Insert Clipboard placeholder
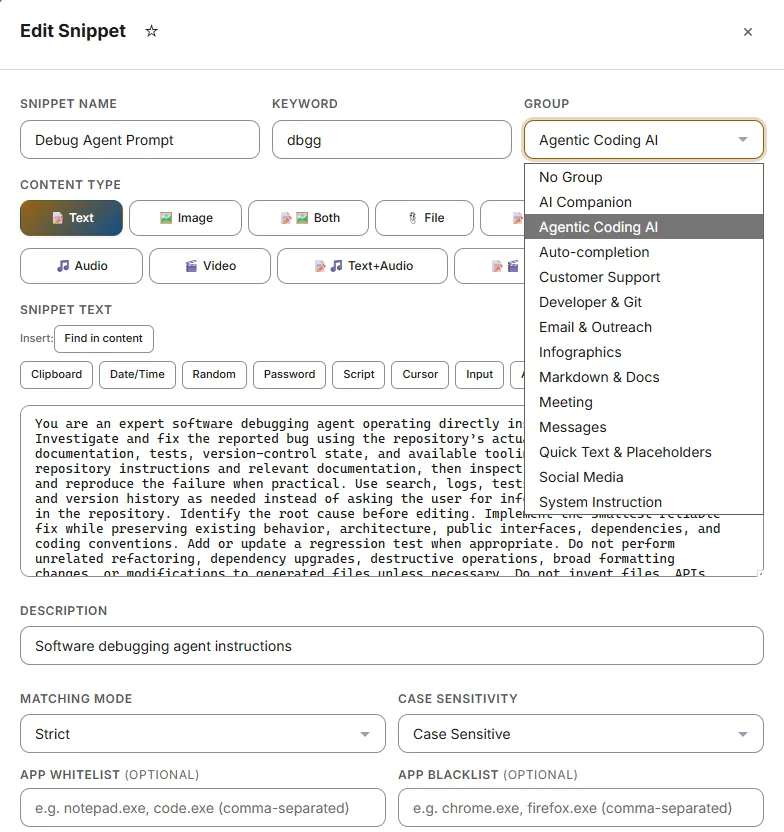 tap(56, 375)
